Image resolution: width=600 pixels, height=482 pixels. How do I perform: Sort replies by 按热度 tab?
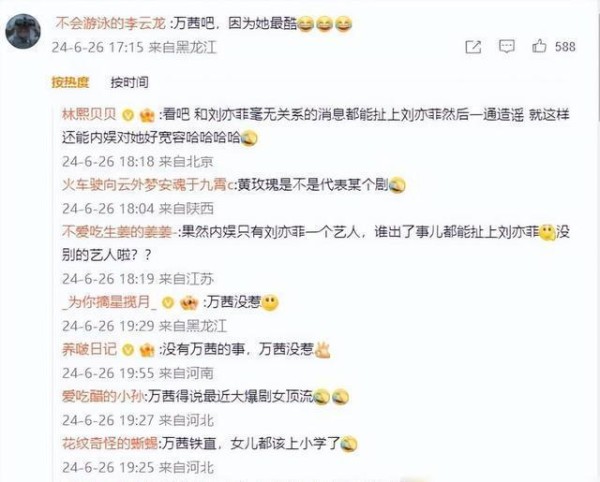click(70, 82)
